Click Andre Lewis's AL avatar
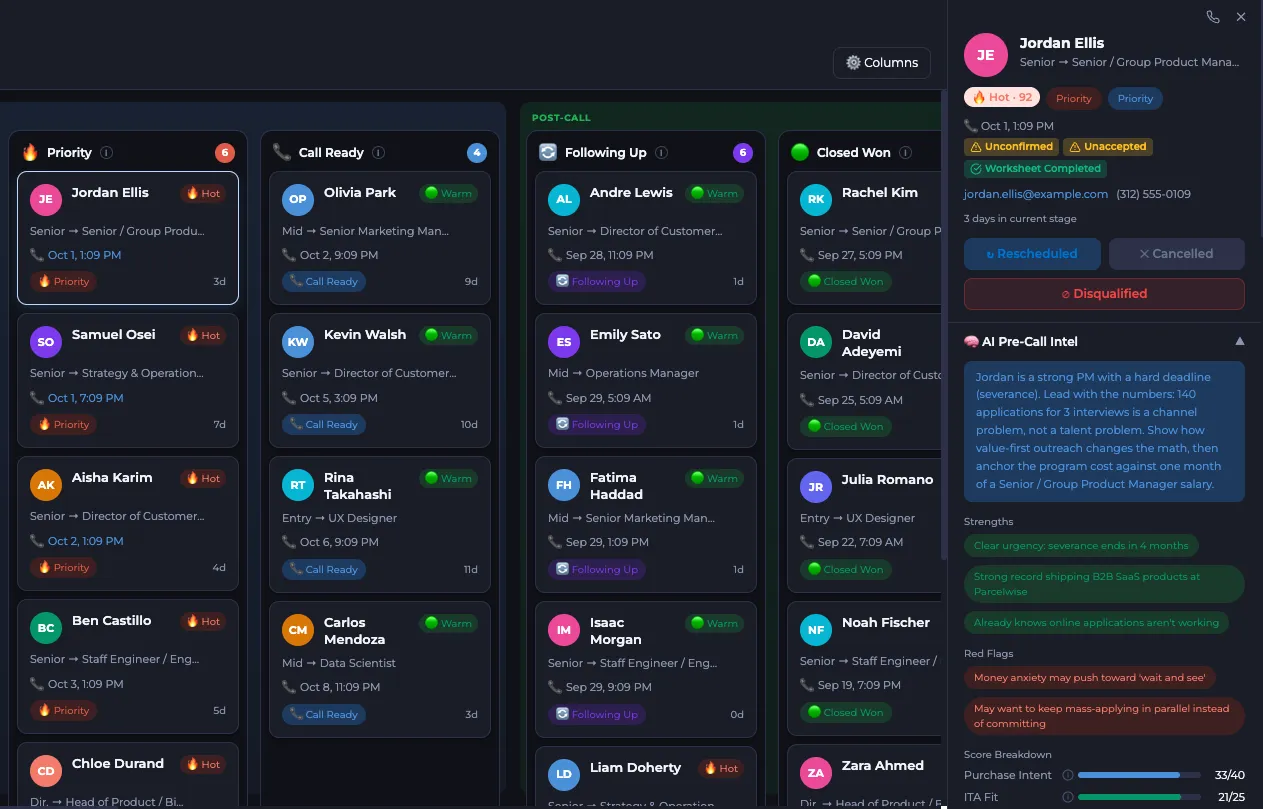The width and height of the screenshot is (1263, 809). pyautogui.click(x=564, y=200)
